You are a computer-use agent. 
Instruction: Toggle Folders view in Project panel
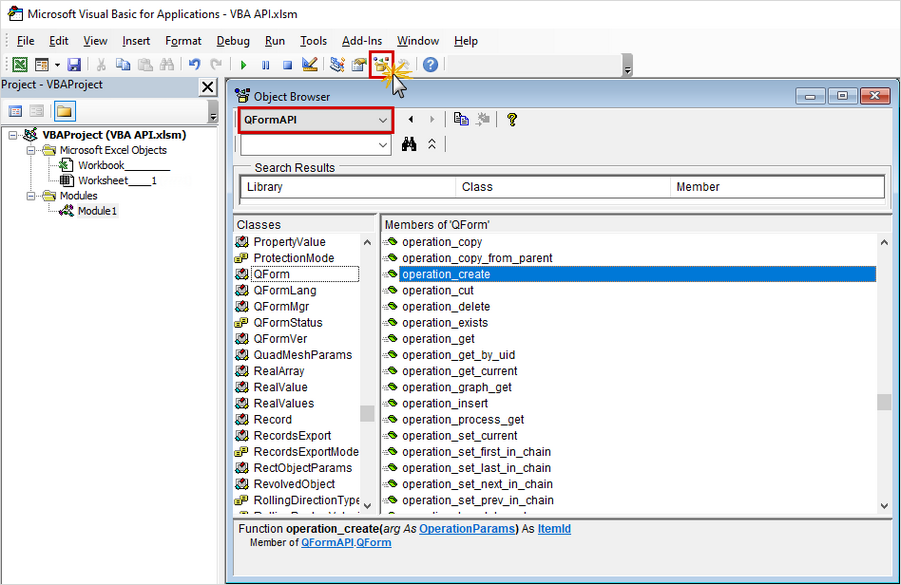[x=64, y=111]
